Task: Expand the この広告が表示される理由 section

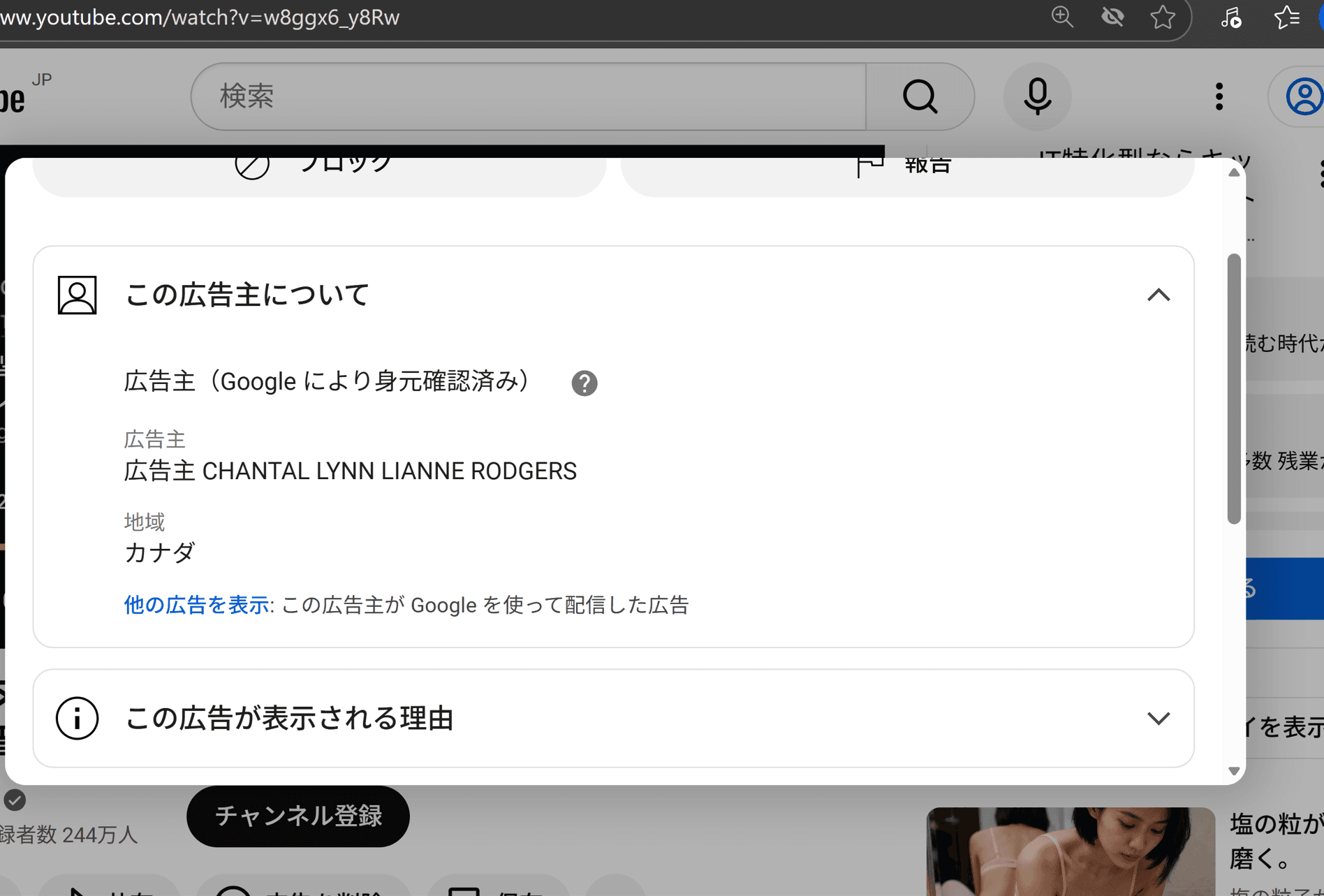Action: [1158, 718]
